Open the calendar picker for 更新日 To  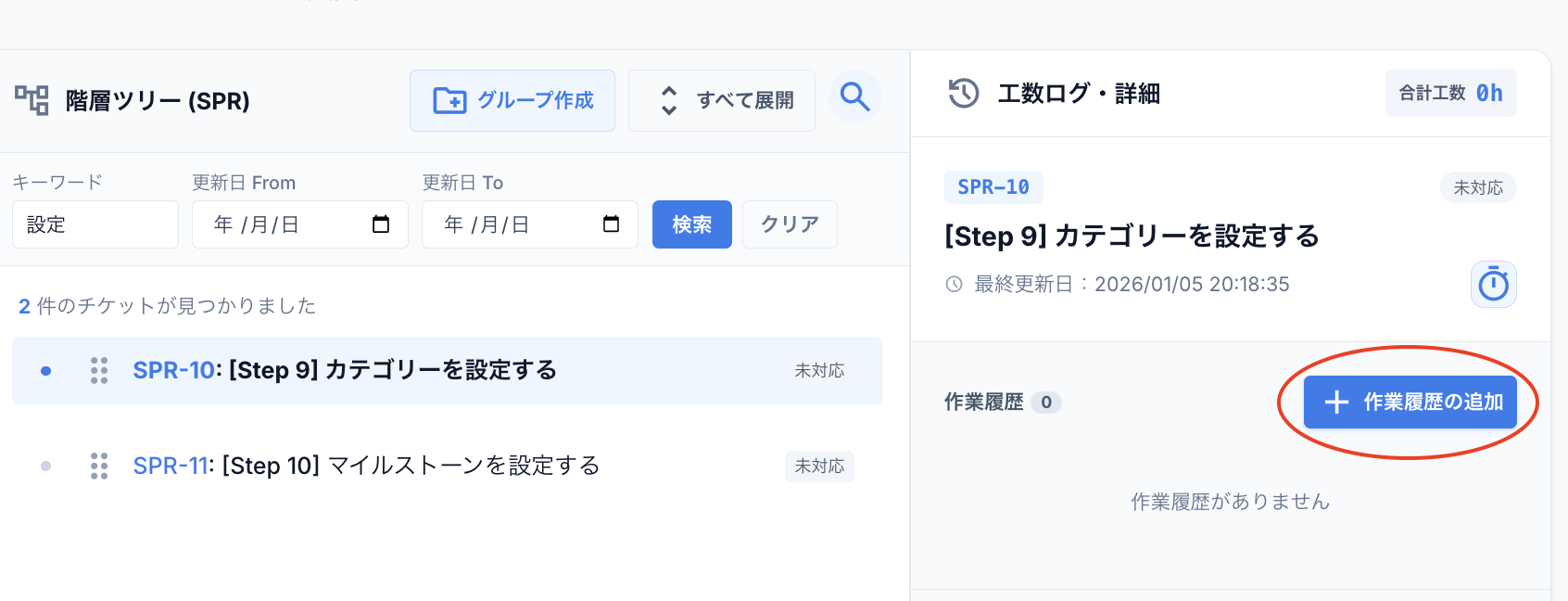pos(613,224)
